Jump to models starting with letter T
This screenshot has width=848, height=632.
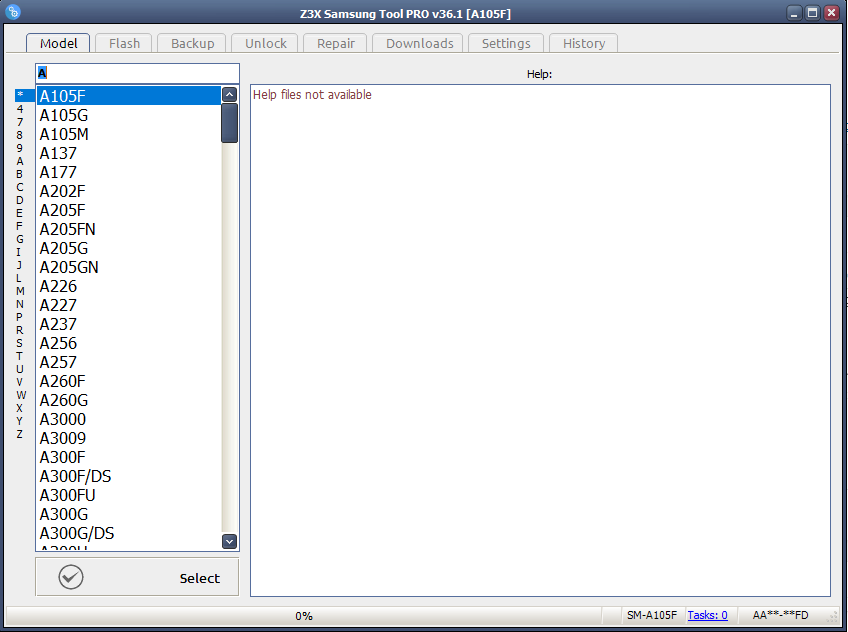click(19, 356)
